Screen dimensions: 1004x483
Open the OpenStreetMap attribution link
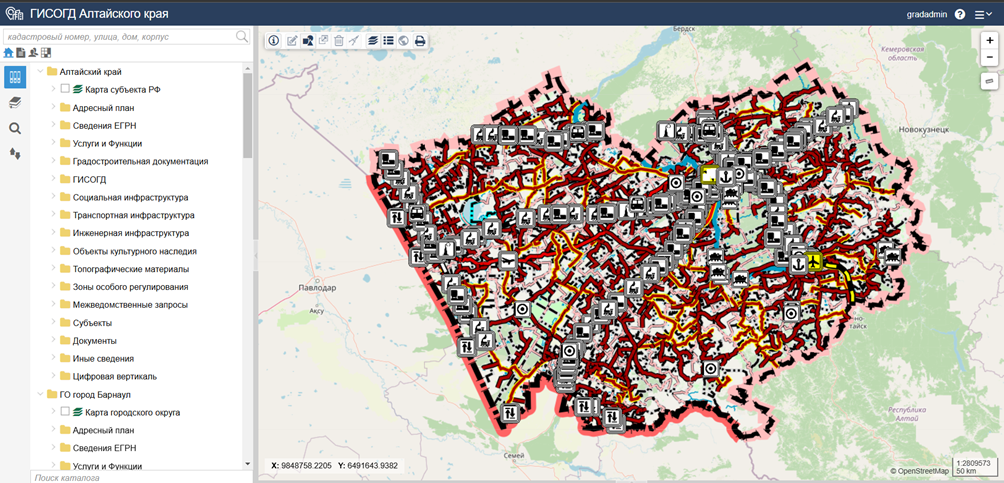click(x=924, y=471)
